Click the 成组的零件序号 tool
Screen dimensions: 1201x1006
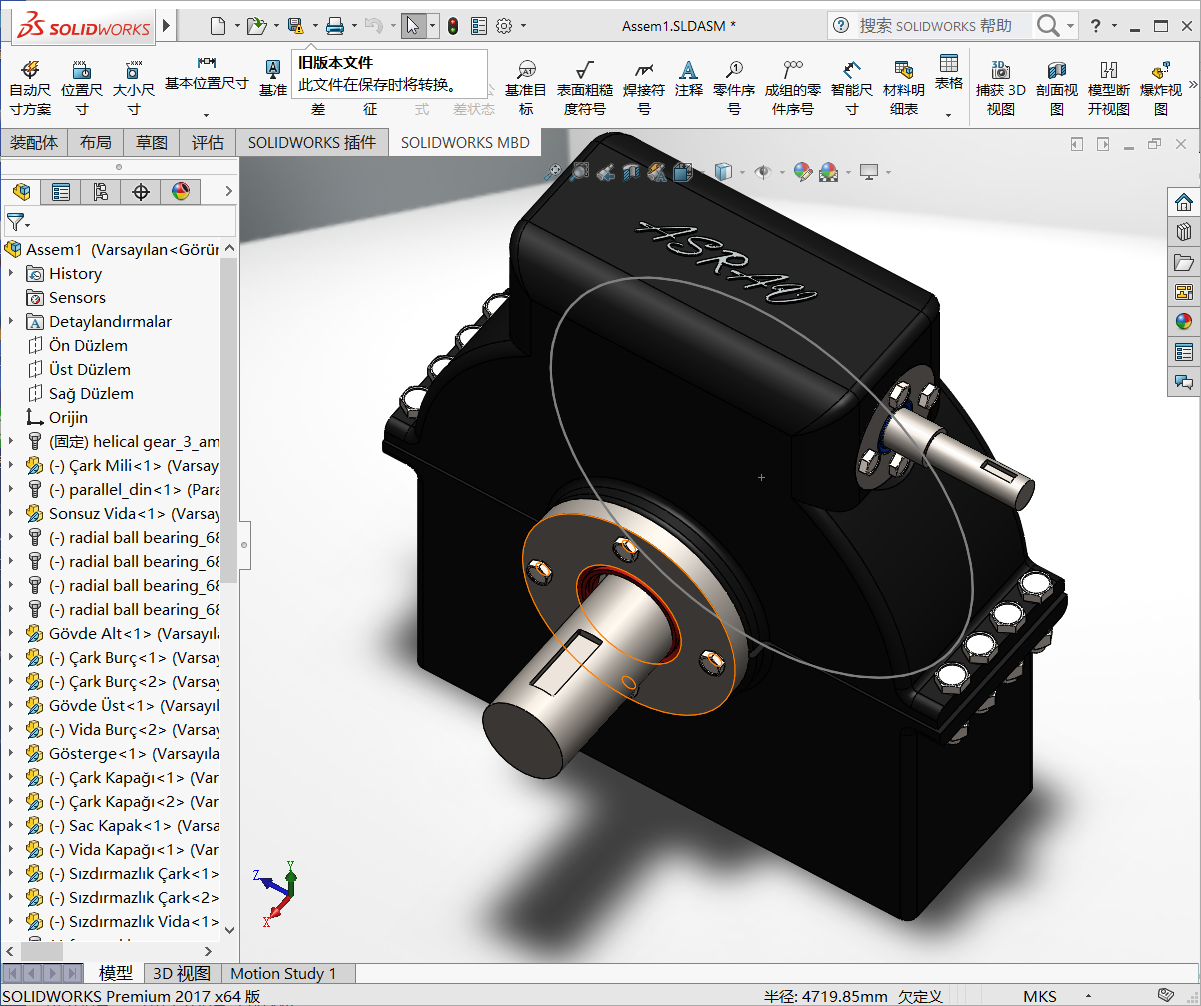tap(793, 88)
